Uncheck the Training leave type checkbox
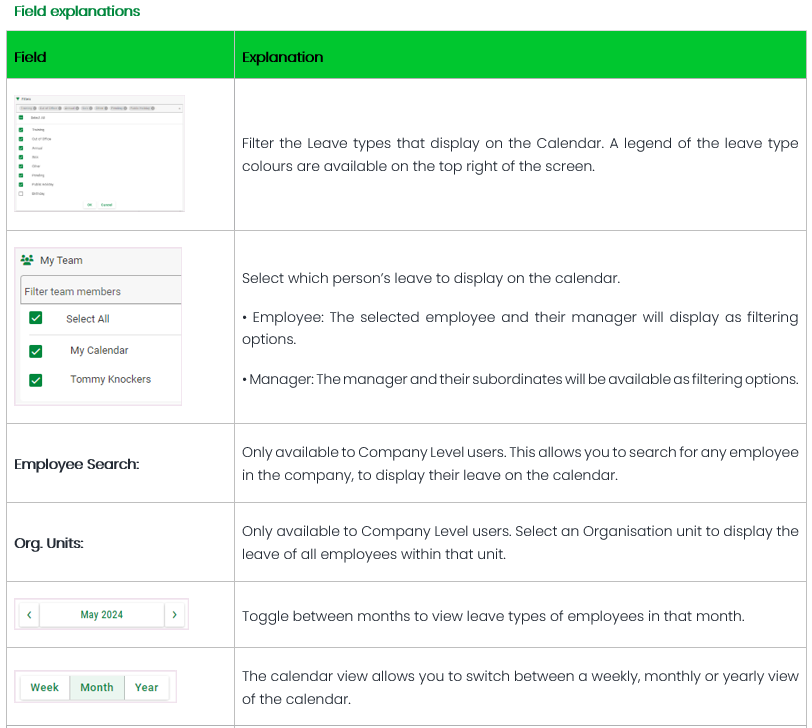Viewport: 812px width, 728px height. (21, 129)
